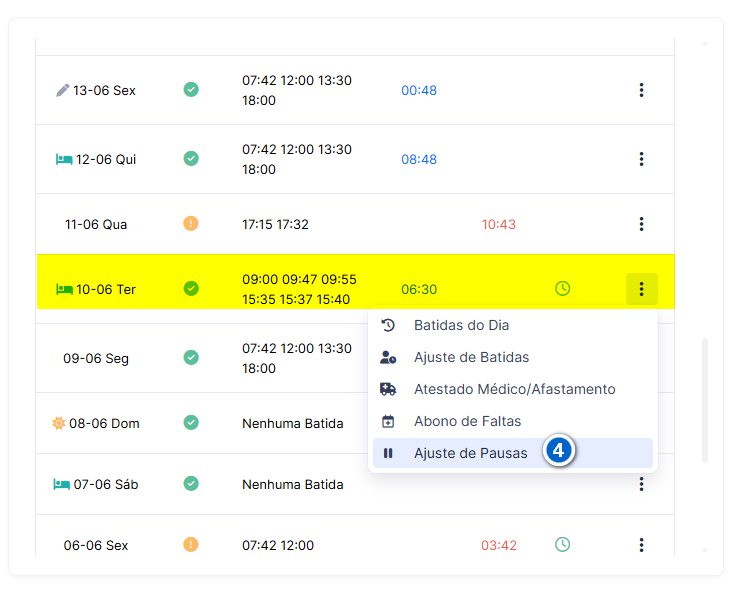Screen dimensions: 733x591
Task: Click the clock icon in the 10-06 Ter row
Action: click(x=562, y=288)
